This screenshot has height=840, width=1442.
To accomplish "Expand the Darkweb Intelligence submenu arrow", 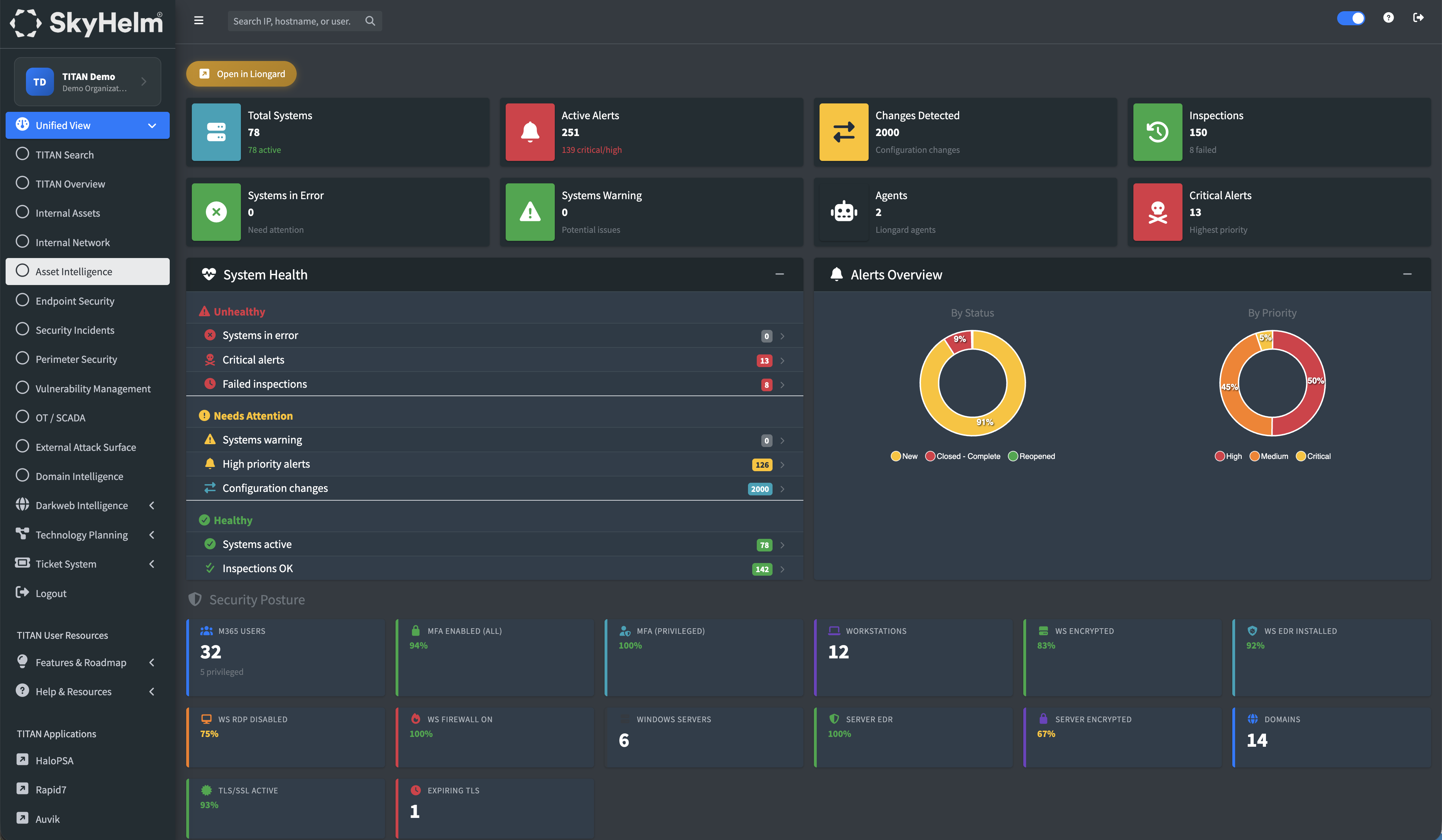I will click(x=151, y=505).
